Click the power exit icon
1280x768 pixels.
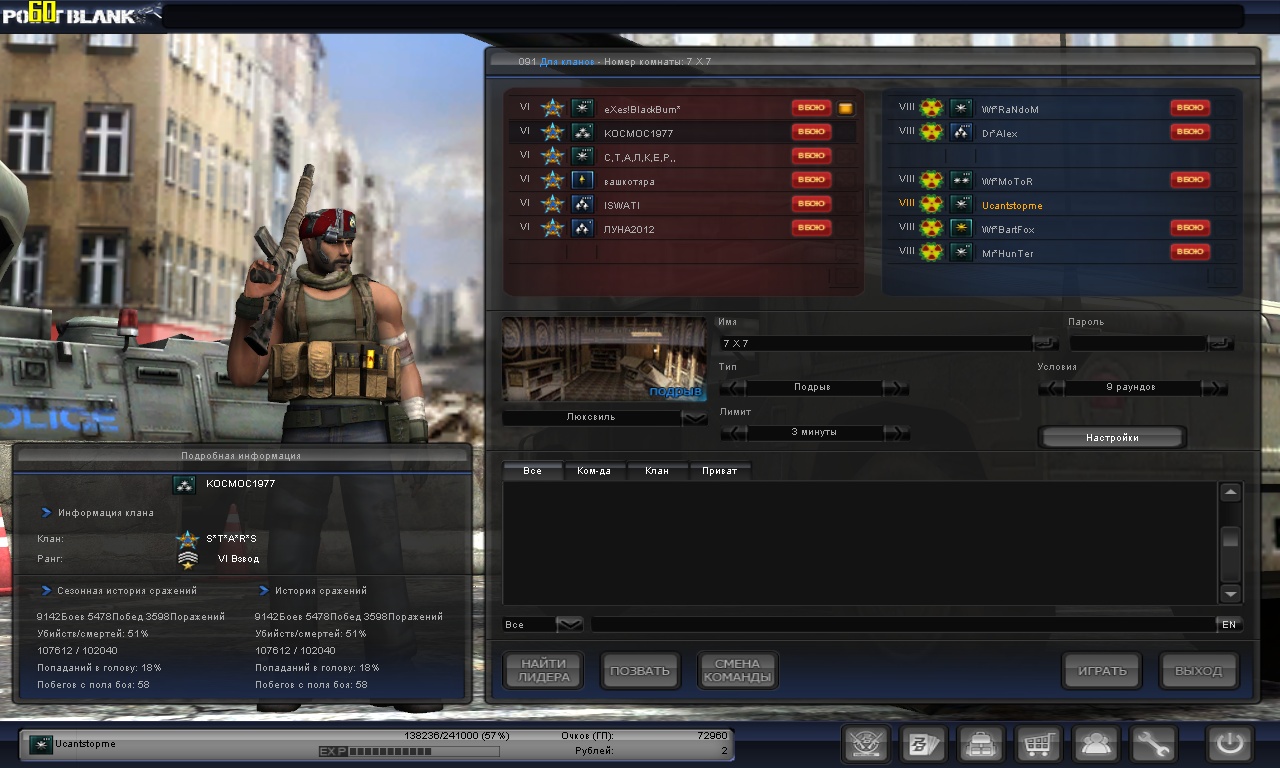pyautogui.click(x=1230, y=744)
